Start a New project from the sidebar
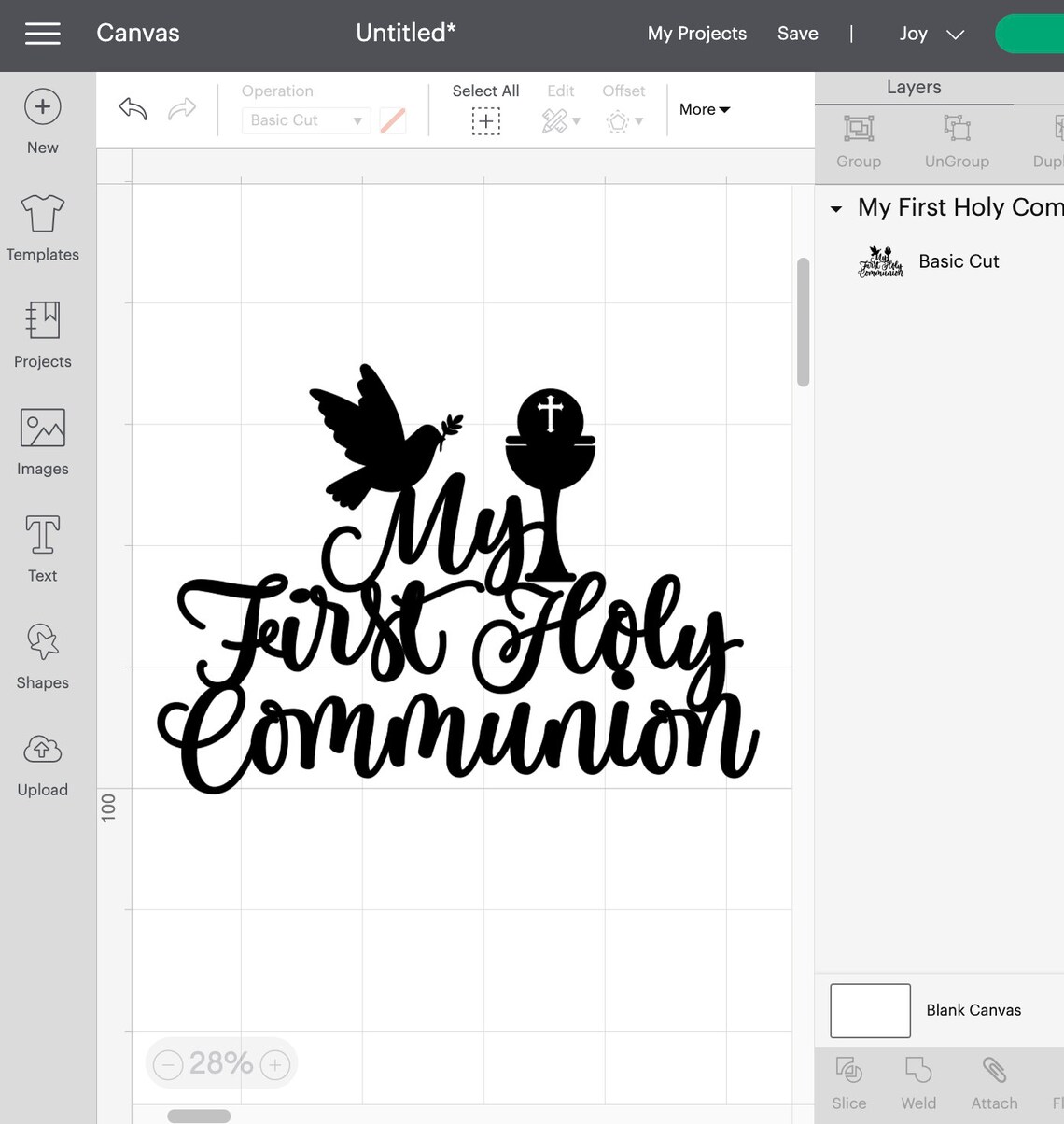Screen dimensions: 1064x1124 pos(42,121)
